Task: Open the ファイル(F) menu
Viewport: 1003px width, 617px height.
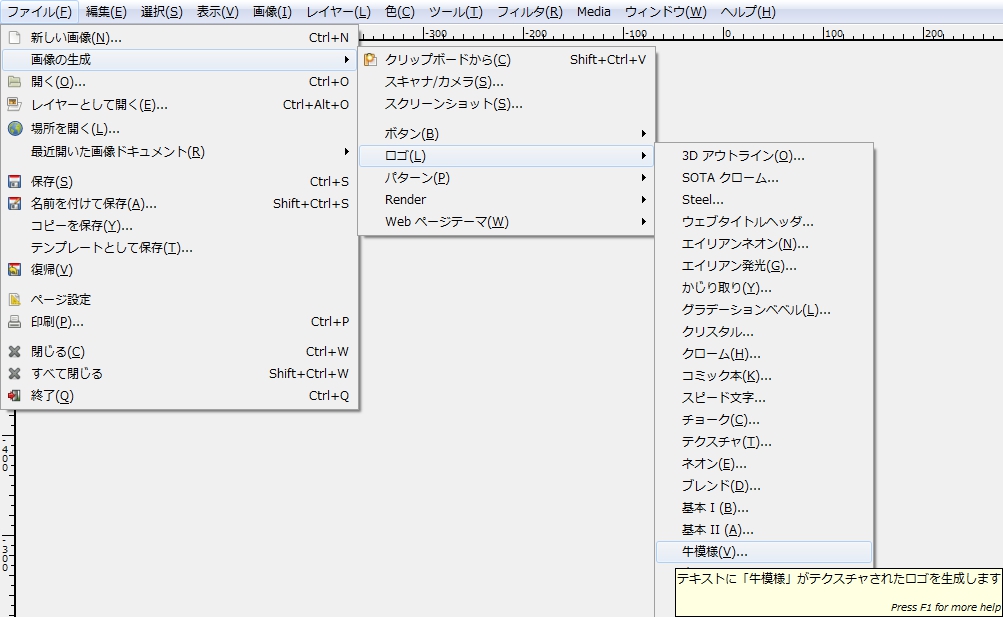Action: pos(39,12)
